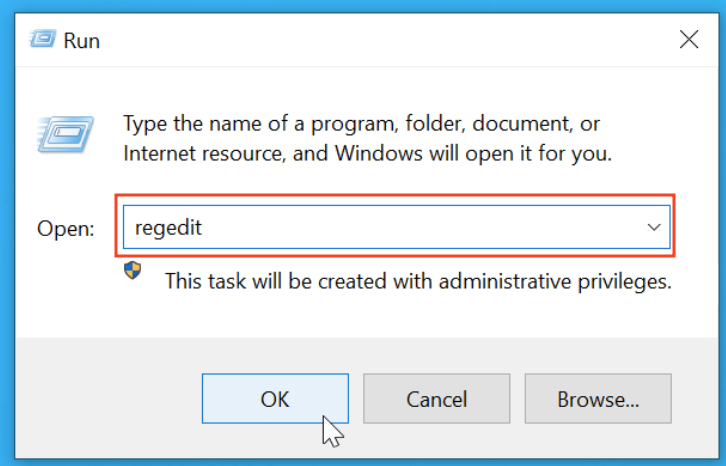726x466 pixels.
Task: Expand the Open command history dropdown
Action: (x=654, y=227)
